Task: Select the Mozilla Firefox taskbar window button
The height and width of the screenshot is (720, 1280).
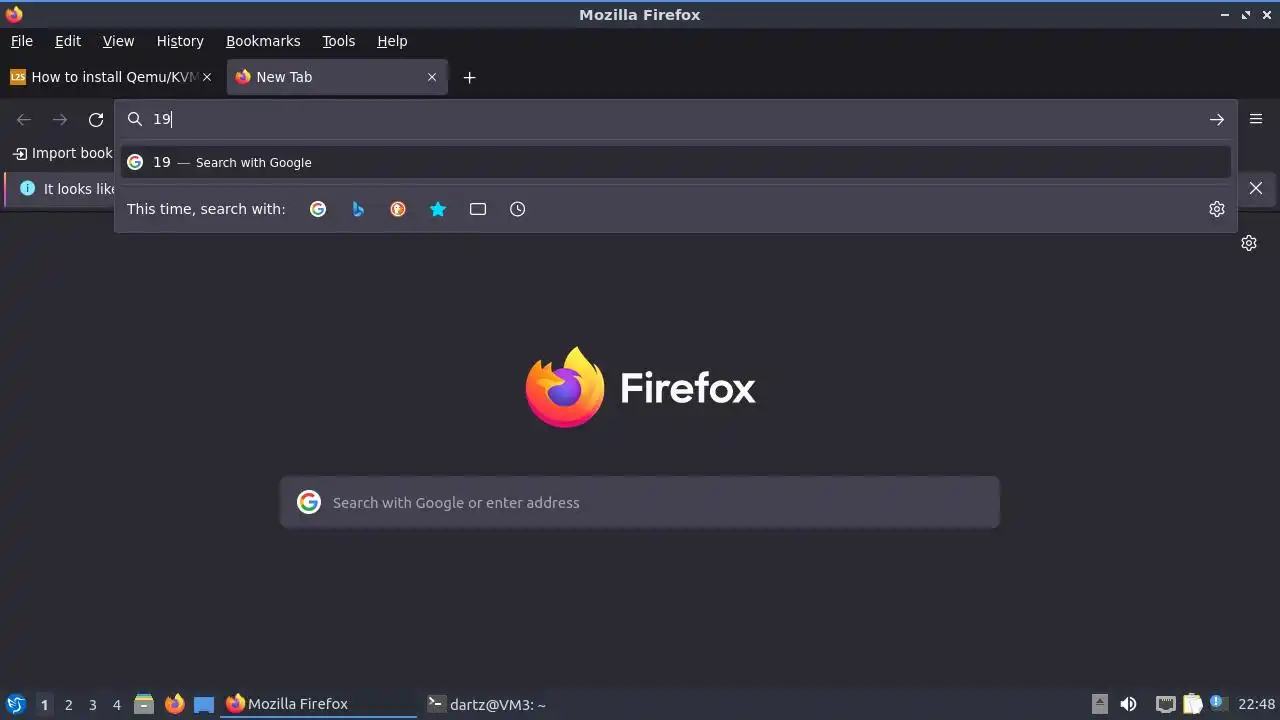Action: (319, 704)
